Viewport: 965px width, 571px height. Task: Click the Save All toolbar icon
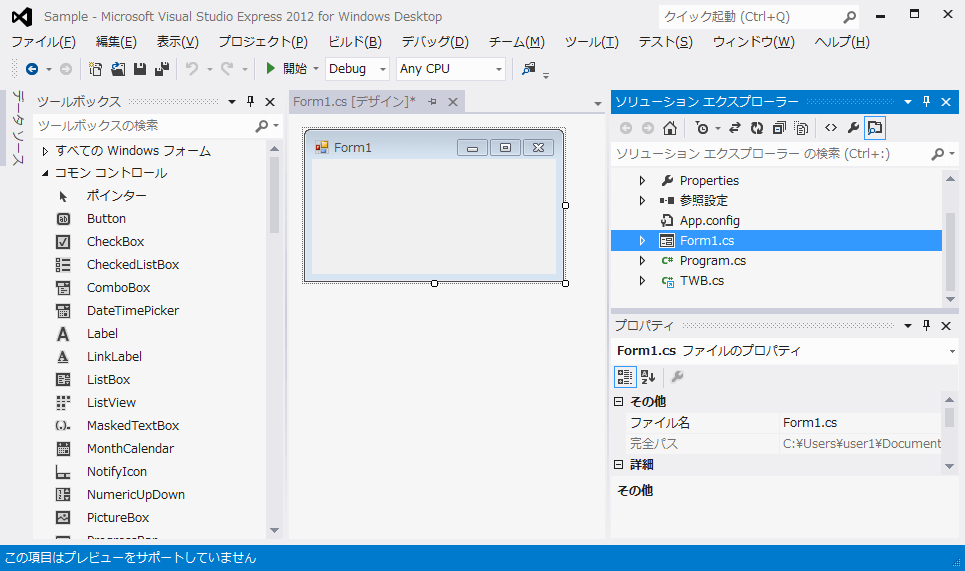click(x=162, y=69)
